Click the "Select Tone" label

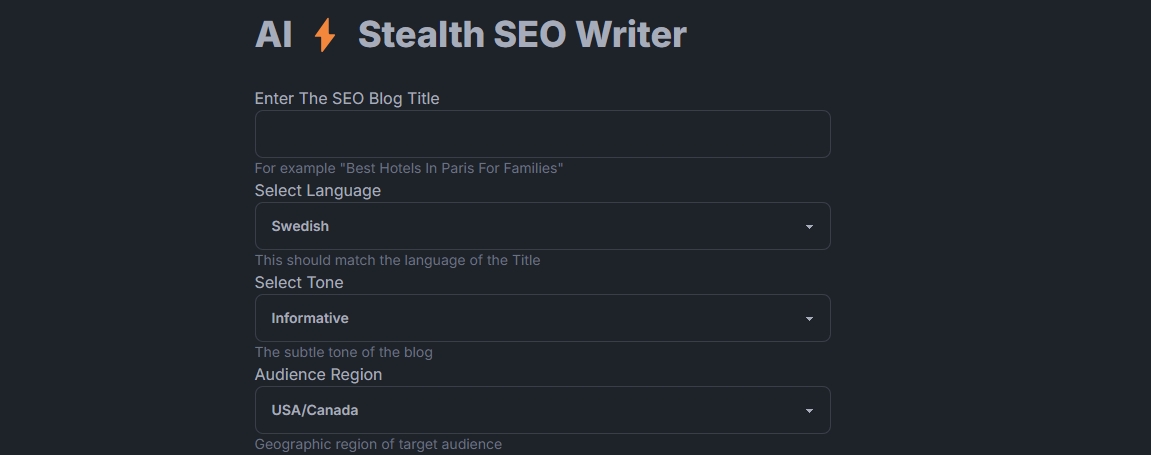click(299, 282)
